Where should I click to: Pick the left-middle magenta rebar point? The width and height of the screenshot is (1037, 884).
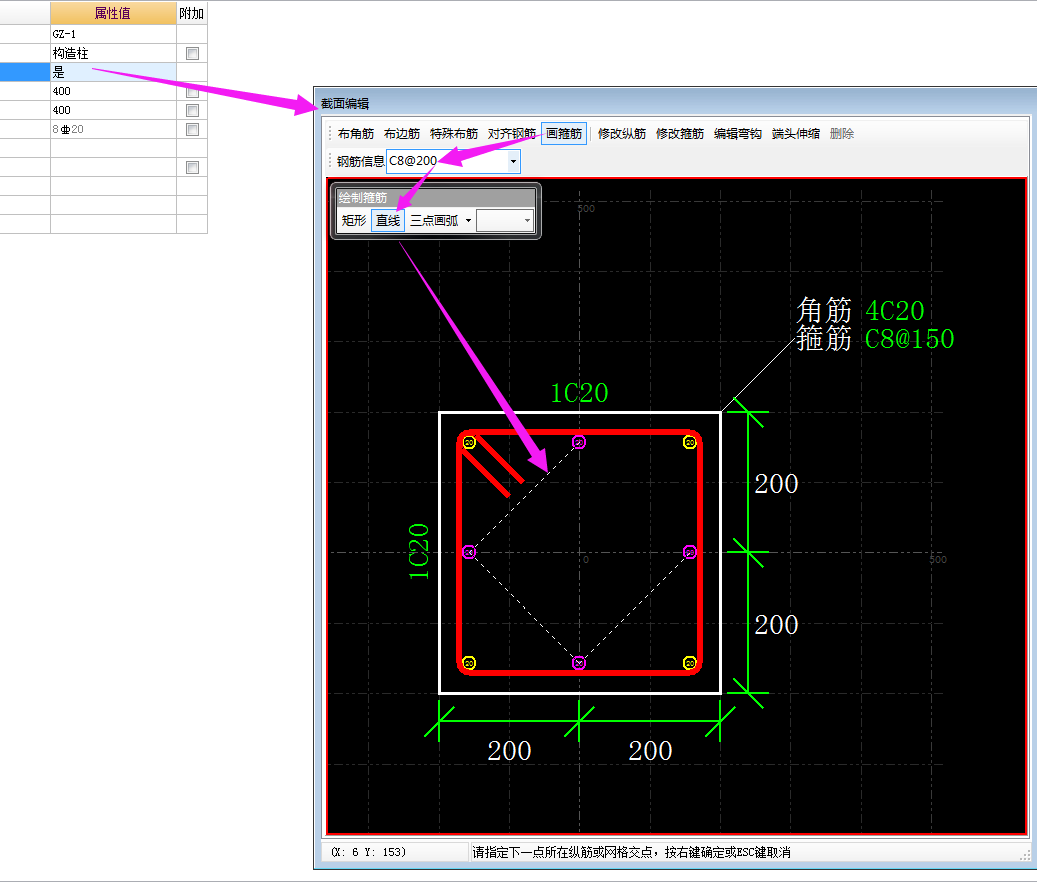pyautogui.click(x=469, y=552)
